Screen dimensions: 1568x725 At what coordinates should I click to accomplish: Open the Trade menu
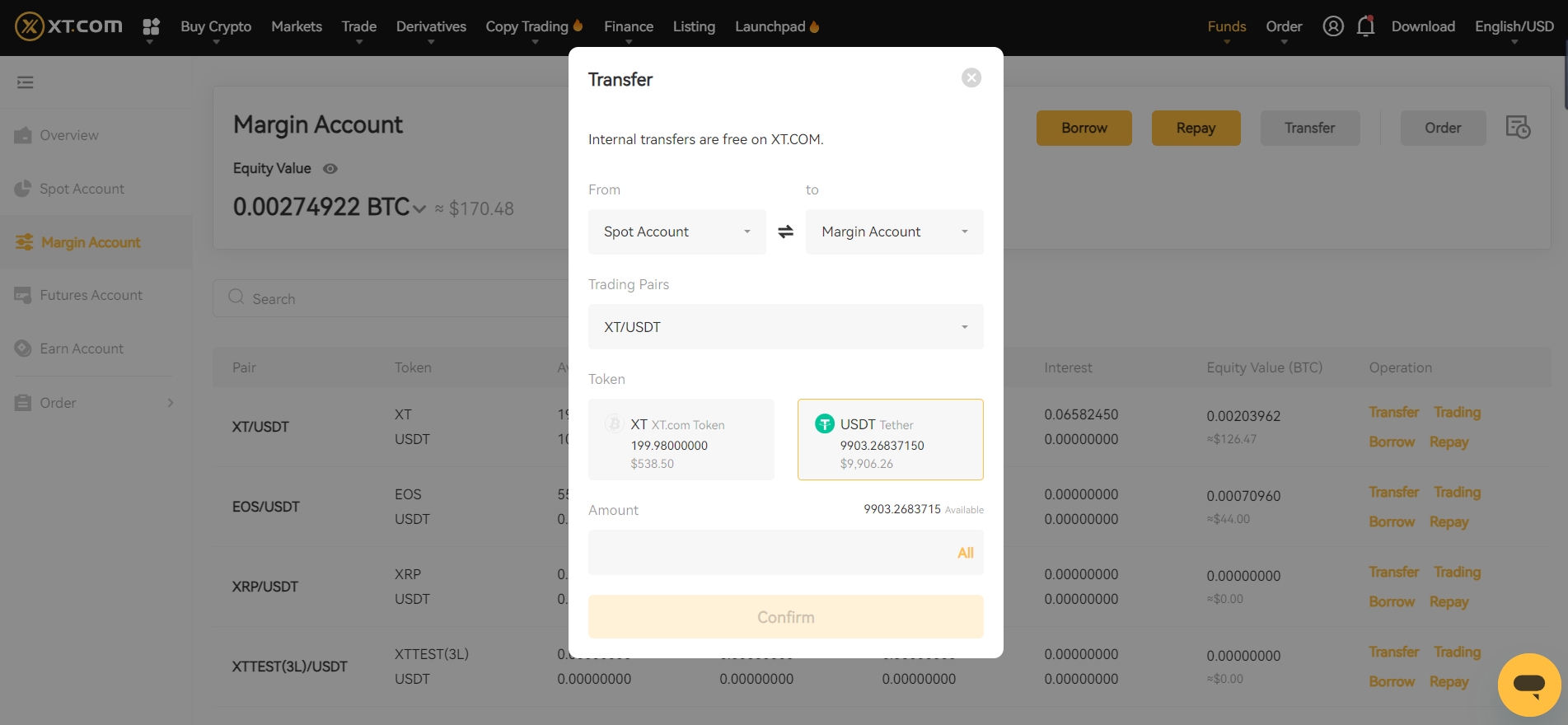click(x=359, y=26)
